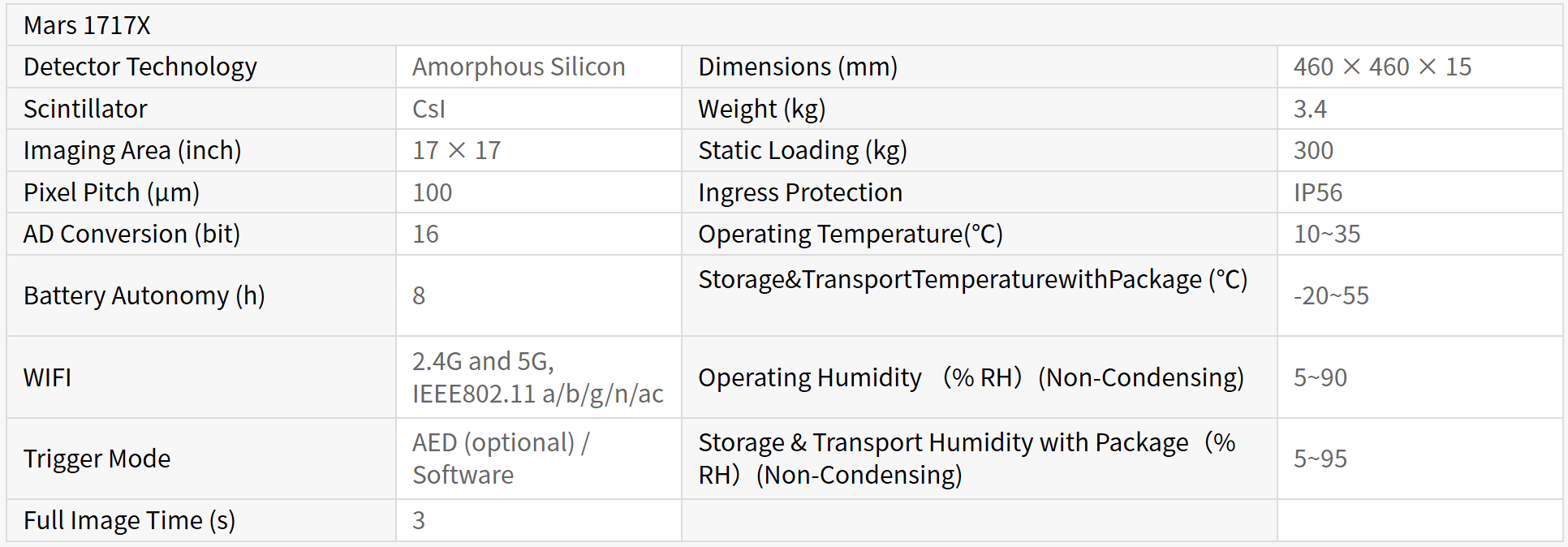Select the AED (optional) / Software value

[x=501, y=459]
